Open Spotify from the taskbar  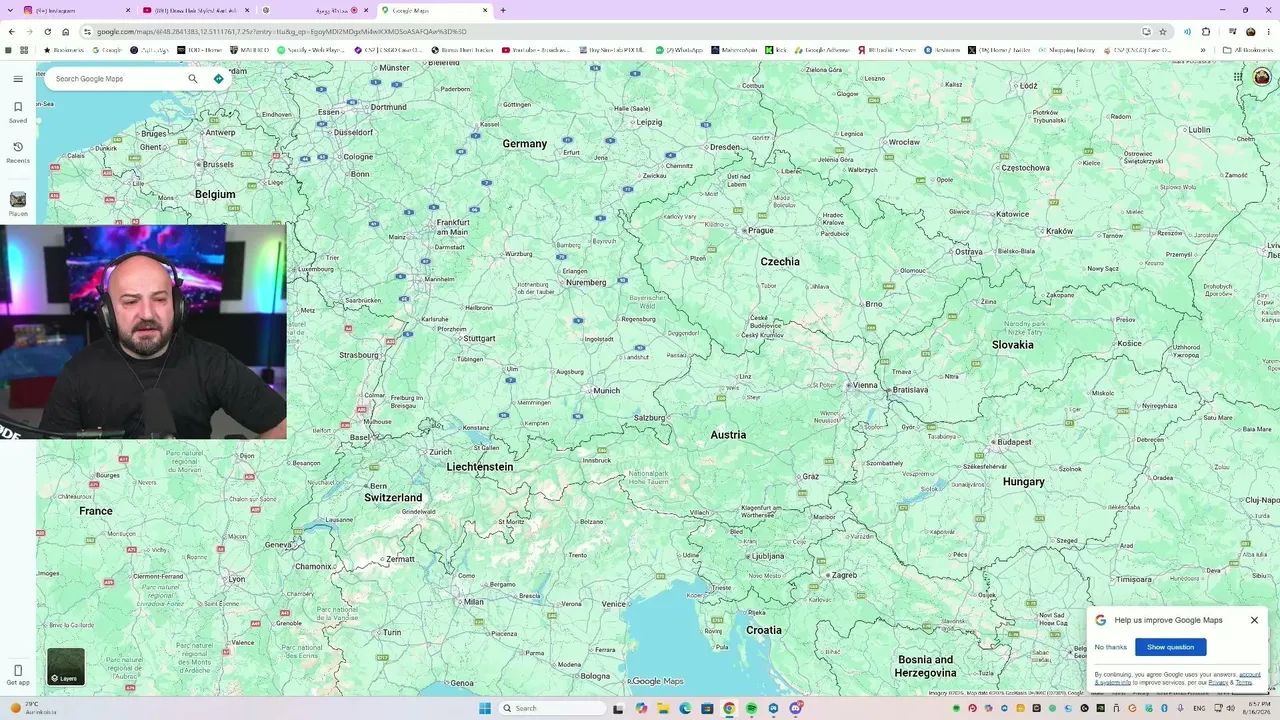click(x=751, y=708)
